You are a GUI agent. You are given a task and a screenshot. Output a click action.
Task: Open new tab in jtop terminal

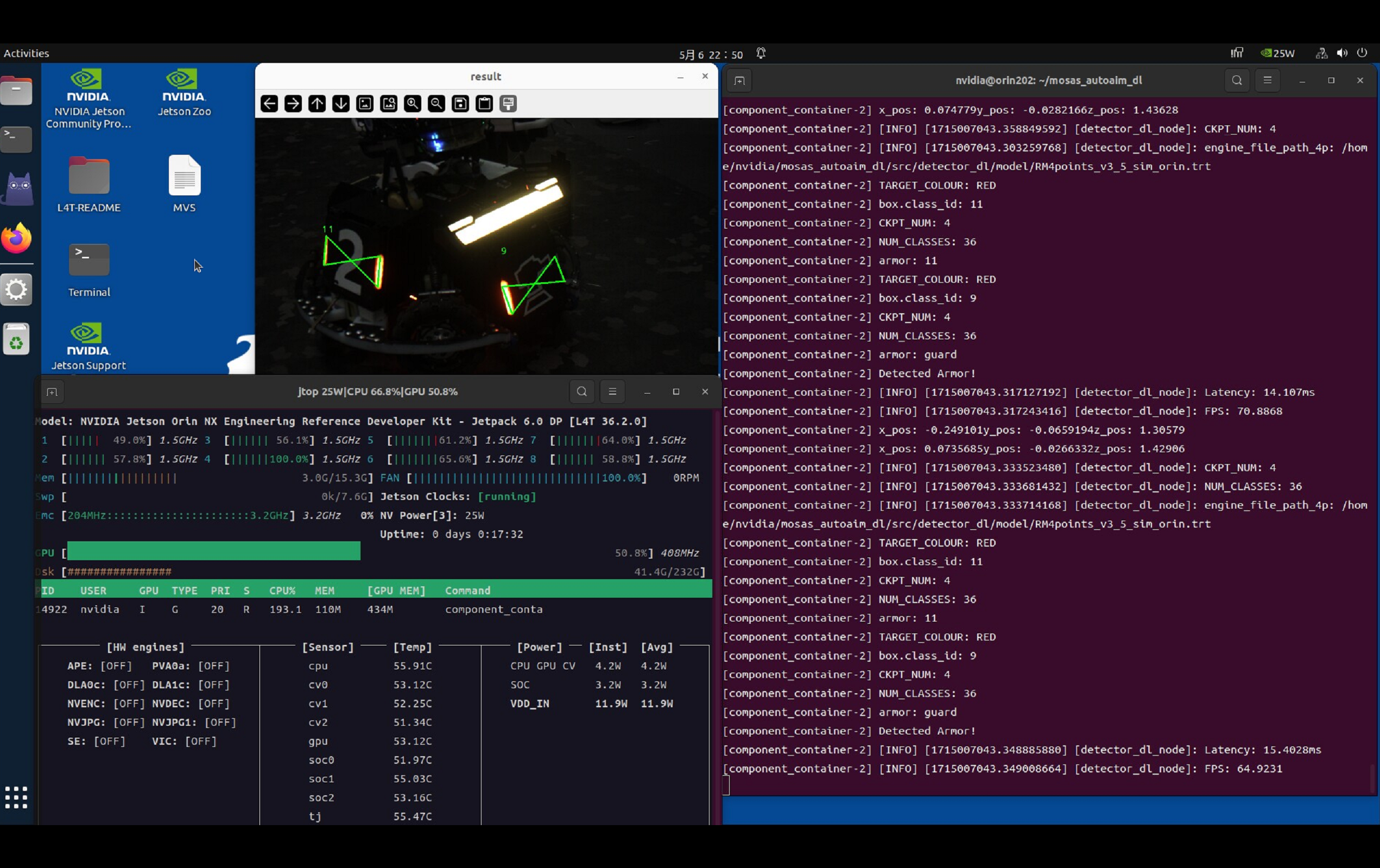52,392
